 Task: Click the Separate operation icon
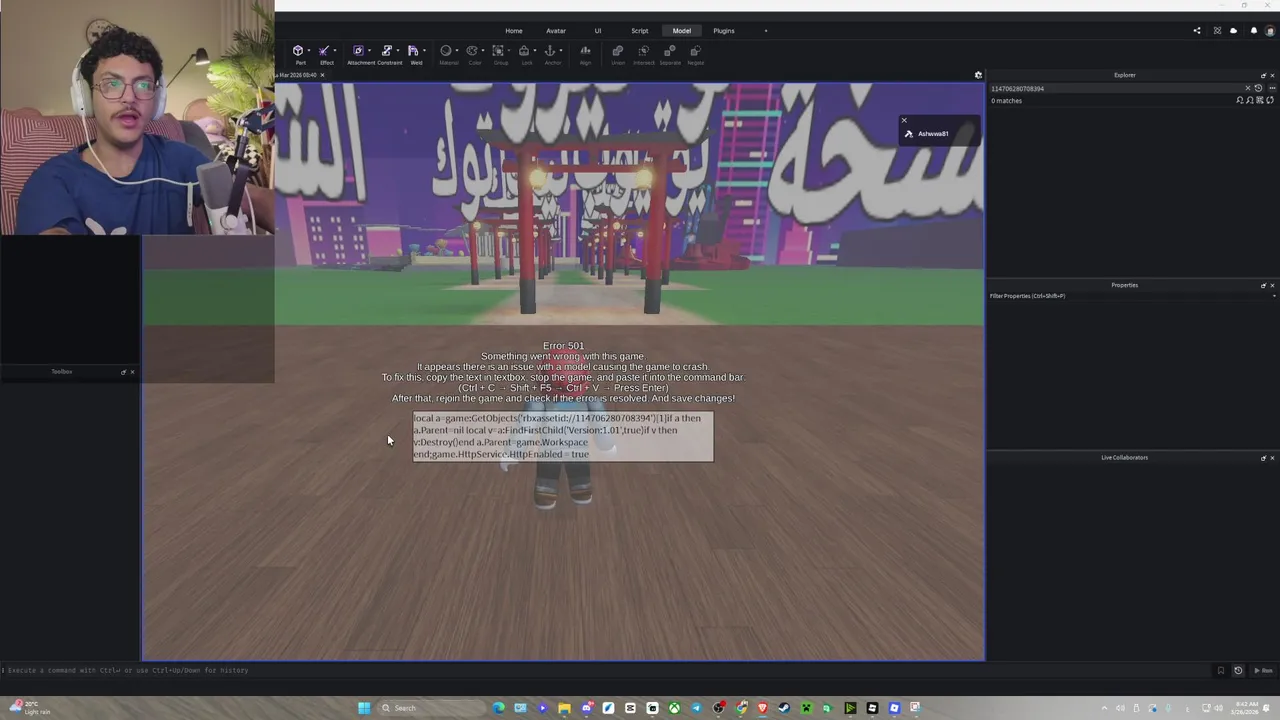pyautogui.click(x=670, y=51)
